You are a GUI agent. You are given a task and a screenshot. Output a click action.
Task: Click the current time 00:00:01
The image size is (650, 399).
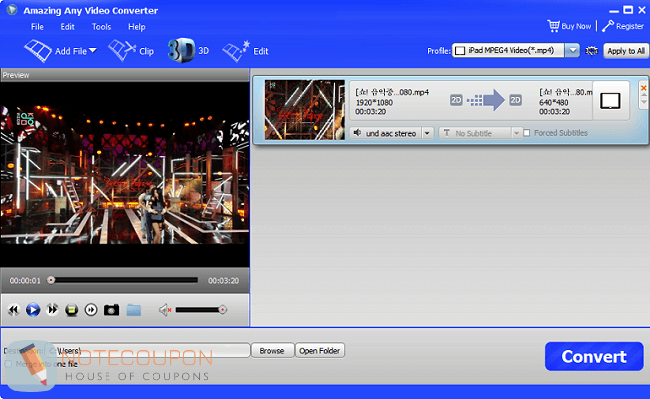(25, 281)
